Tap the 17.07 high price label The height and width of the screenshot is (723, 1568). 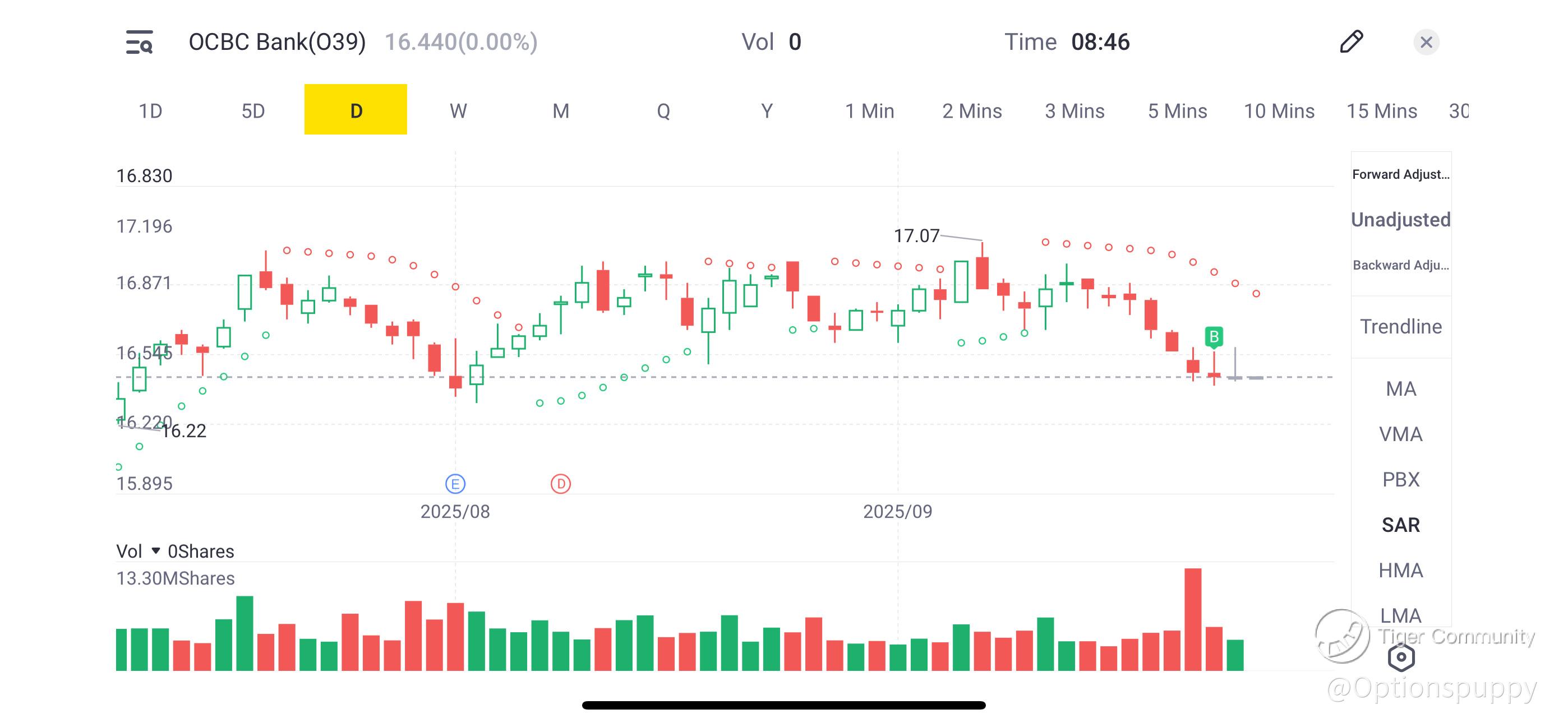pos(916,235)
